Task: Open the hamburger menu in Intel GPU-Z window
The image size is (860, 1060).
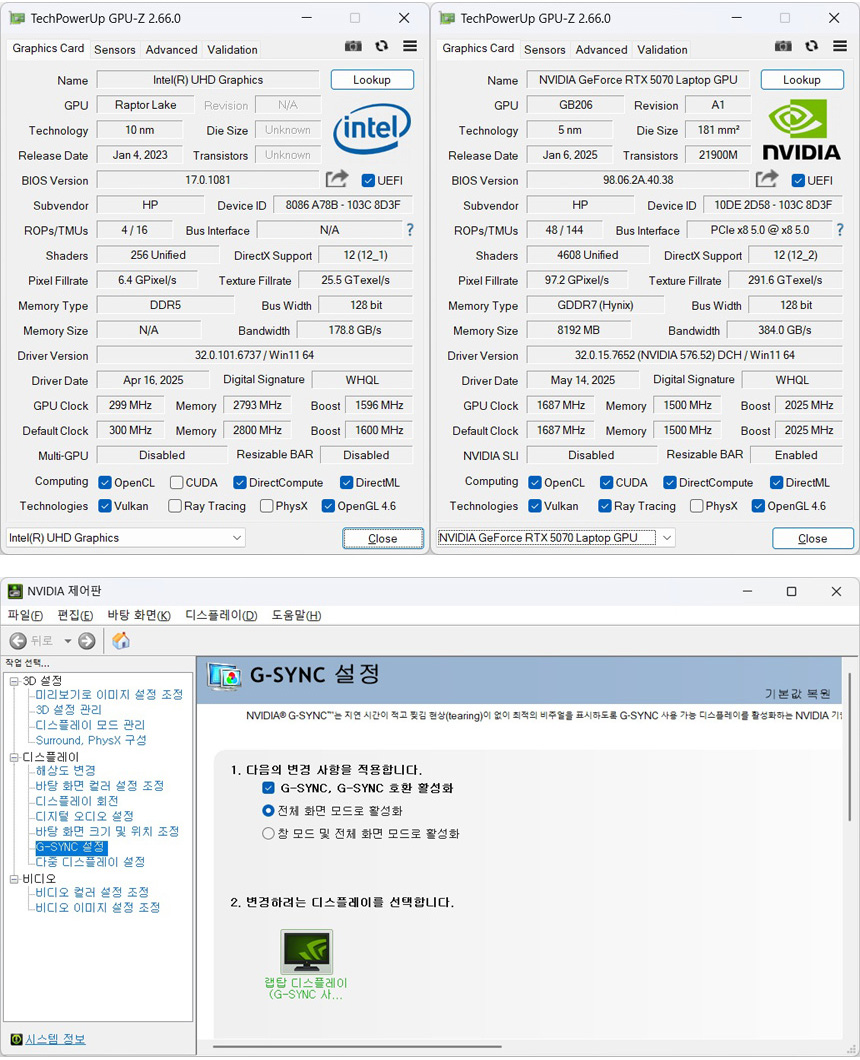Action: coord(410,46)
